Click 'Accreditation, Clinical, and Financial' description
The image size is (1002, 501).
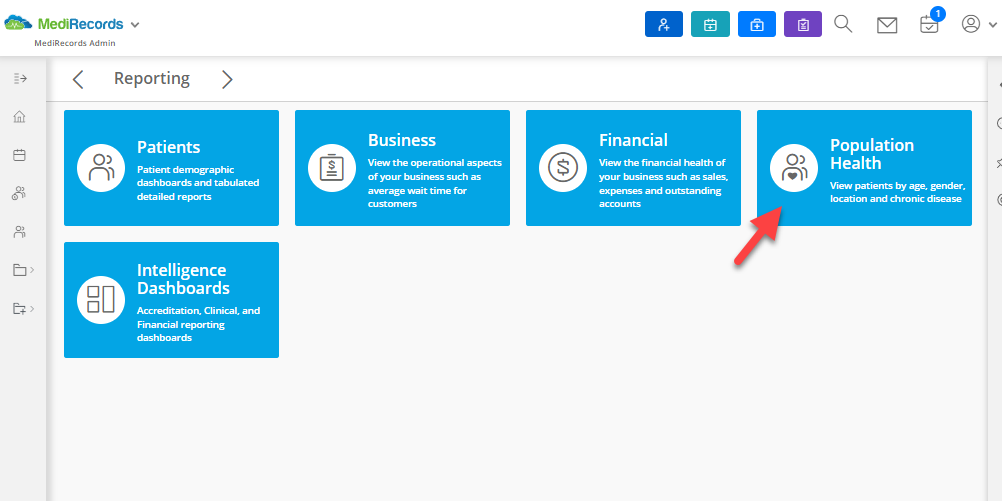199,324
